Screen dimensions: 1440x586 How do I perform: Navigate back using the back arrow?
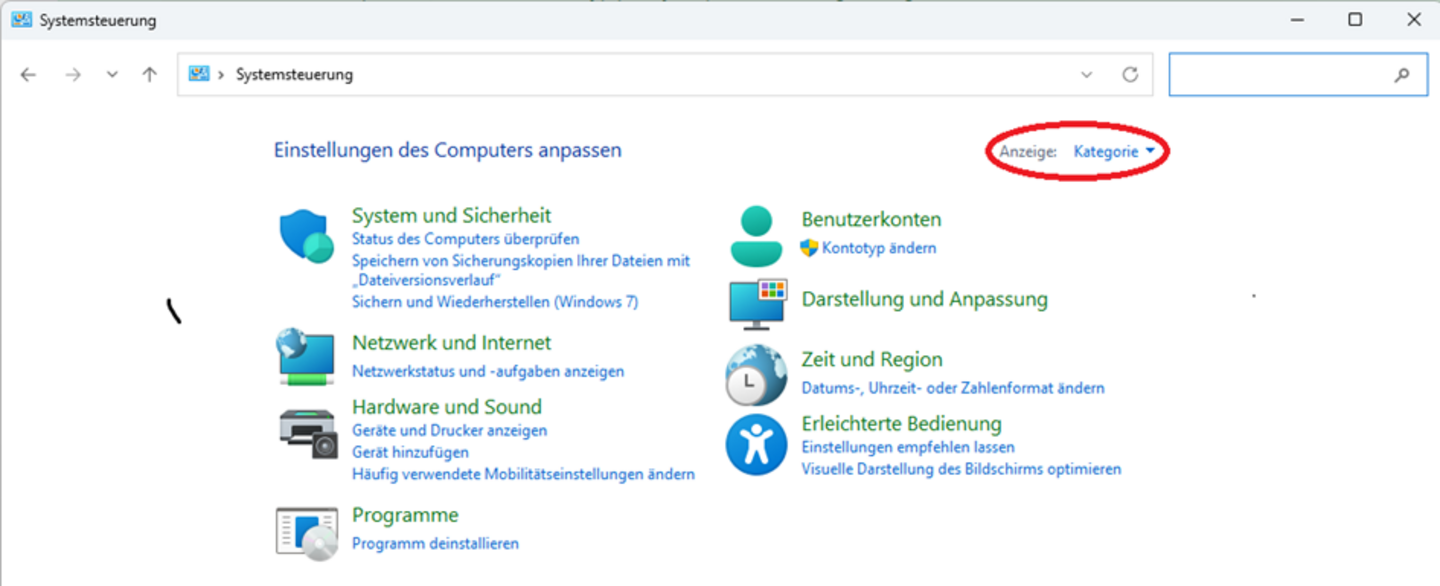tap(28, 74)
